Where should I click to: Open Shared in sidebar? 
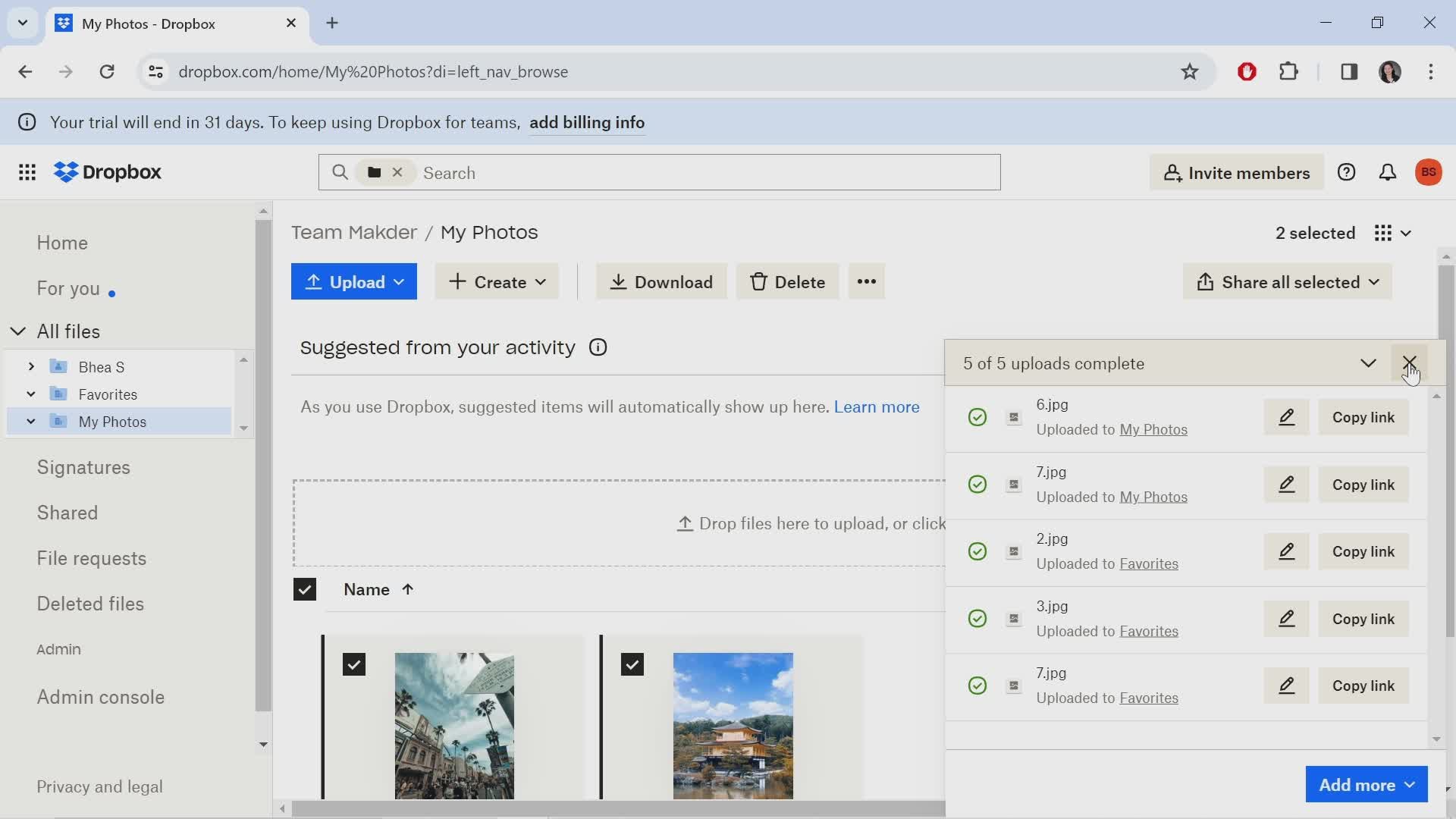(x=67, y=513)
